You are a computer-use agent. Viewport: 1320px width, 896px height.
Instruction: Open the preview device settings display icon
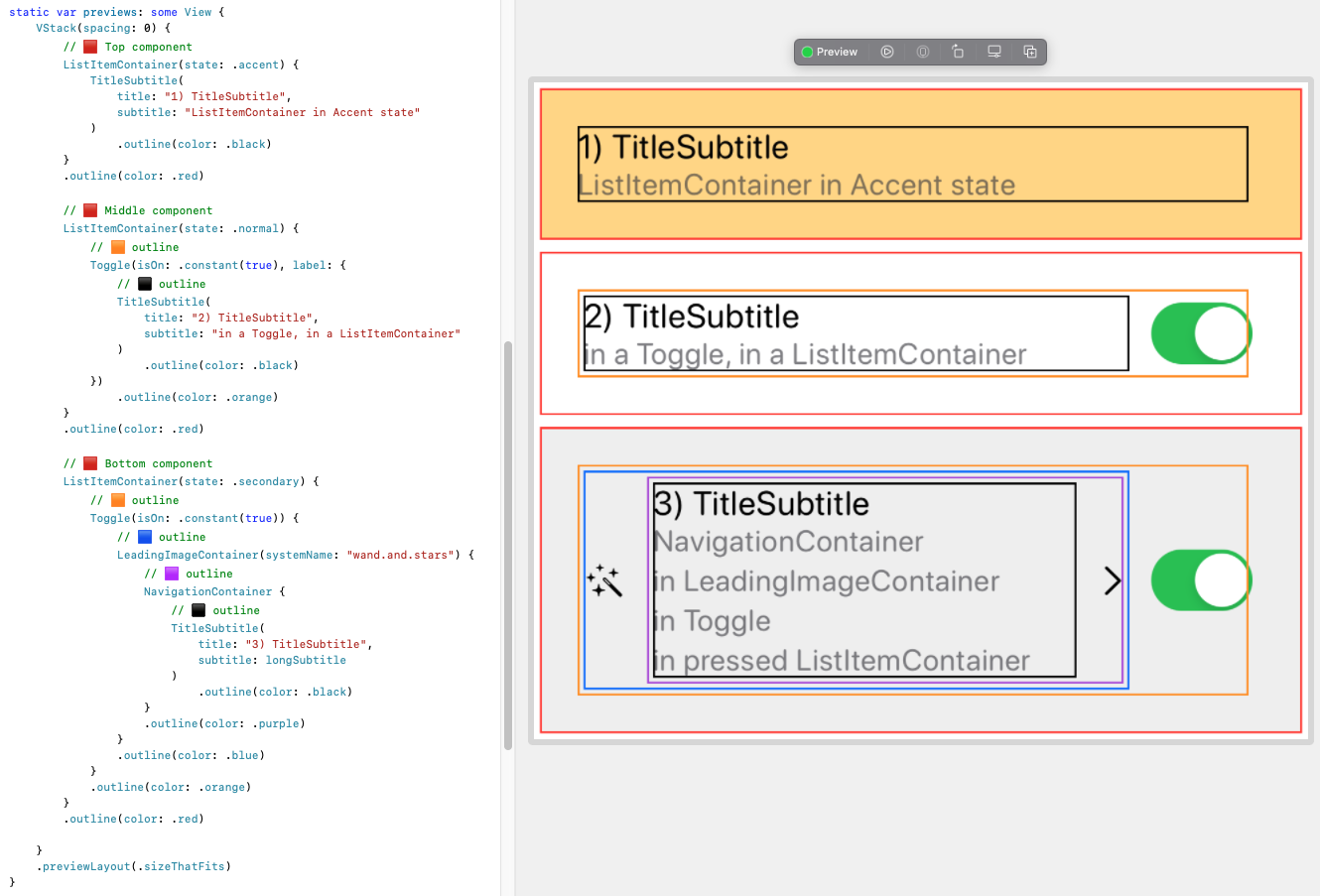point(993,51)
